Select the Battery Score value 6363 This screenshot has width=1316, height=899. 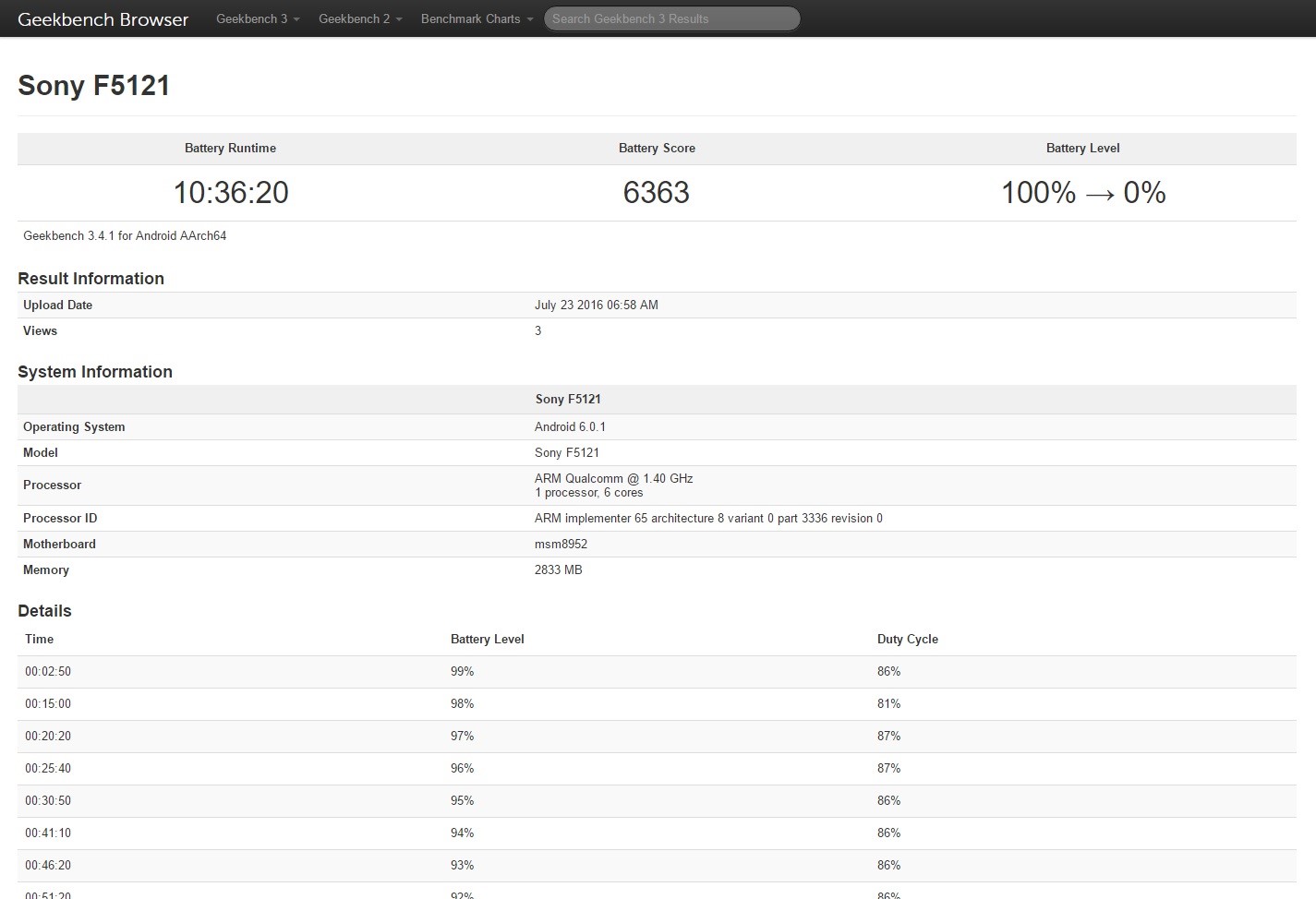coord(657,193)
